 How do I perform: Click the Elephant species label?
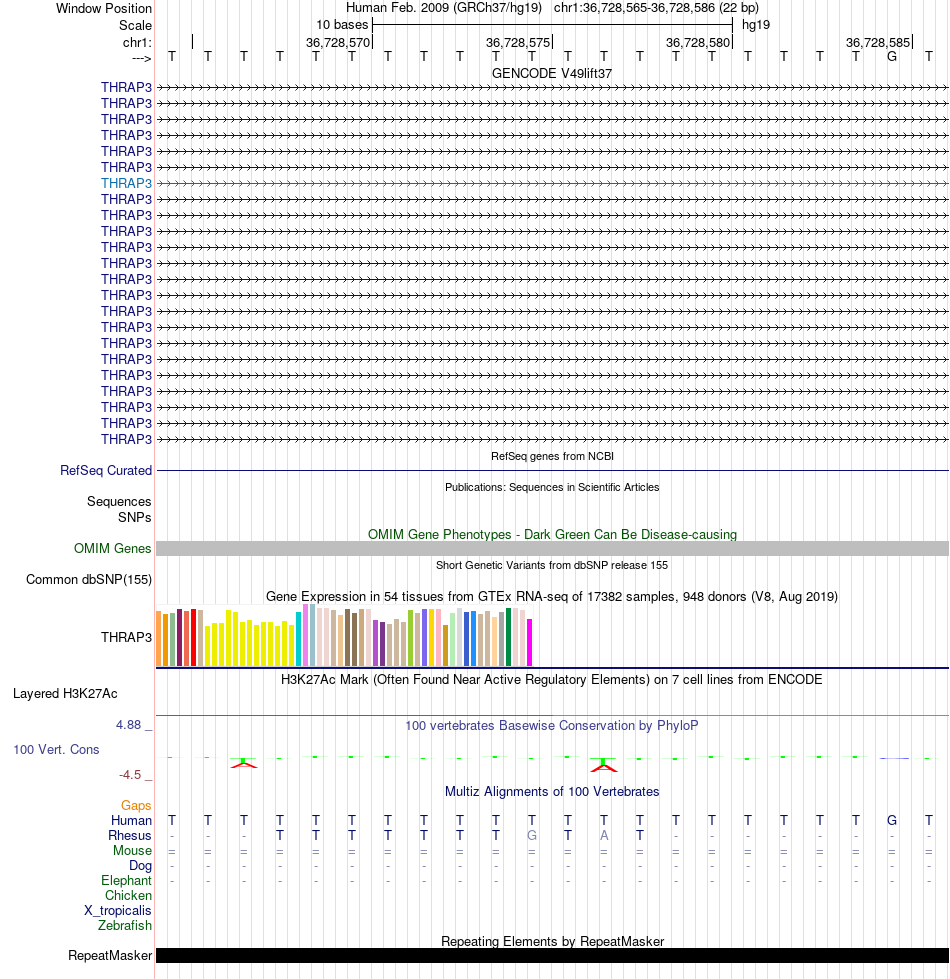(126, 880)
